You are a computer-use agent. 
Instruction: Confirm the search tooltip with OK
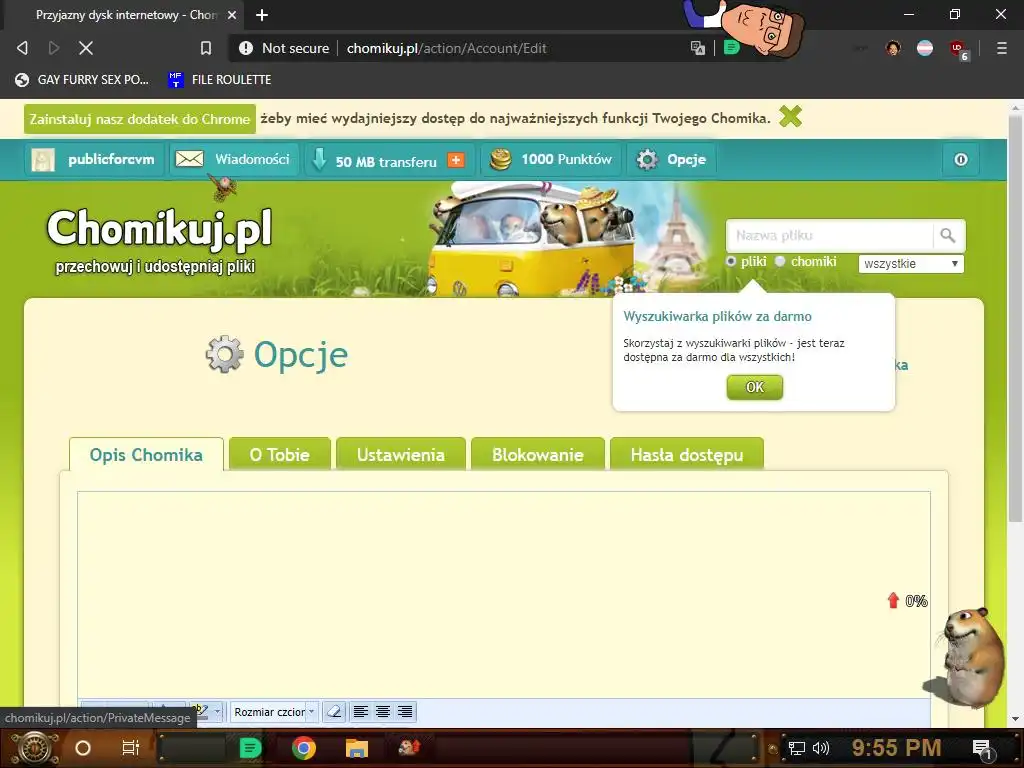(x=755, y=387)
